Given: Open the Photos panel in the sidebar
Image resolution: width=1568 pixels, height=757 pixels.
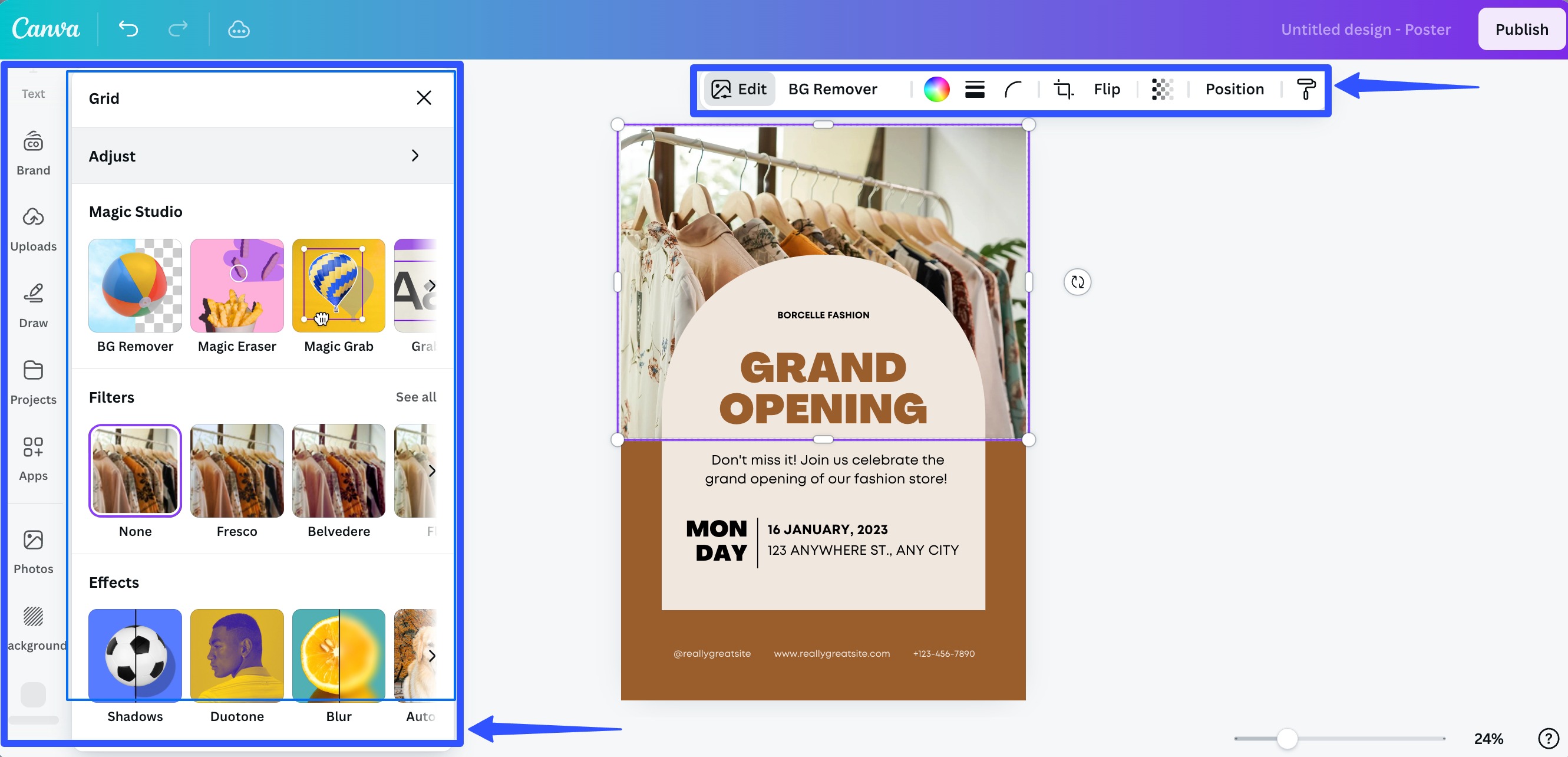Looking at the screenshot, I should pyautogui.click(x=33, y=551).
